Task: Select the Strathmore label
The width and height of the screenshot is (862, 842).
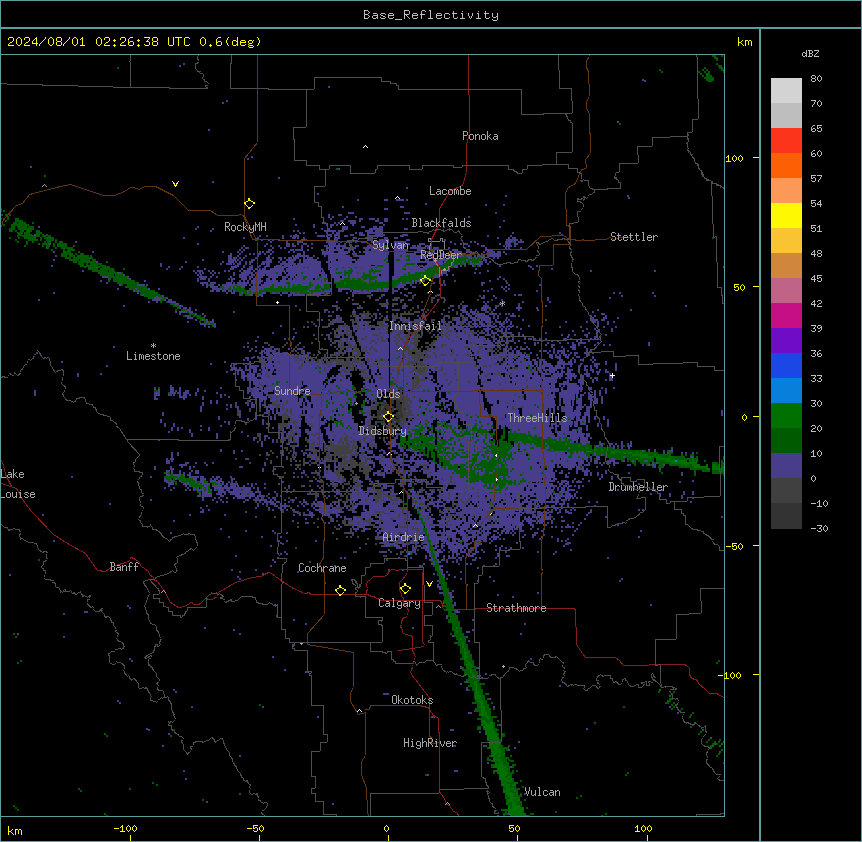Action: click(x=516, y=608)
